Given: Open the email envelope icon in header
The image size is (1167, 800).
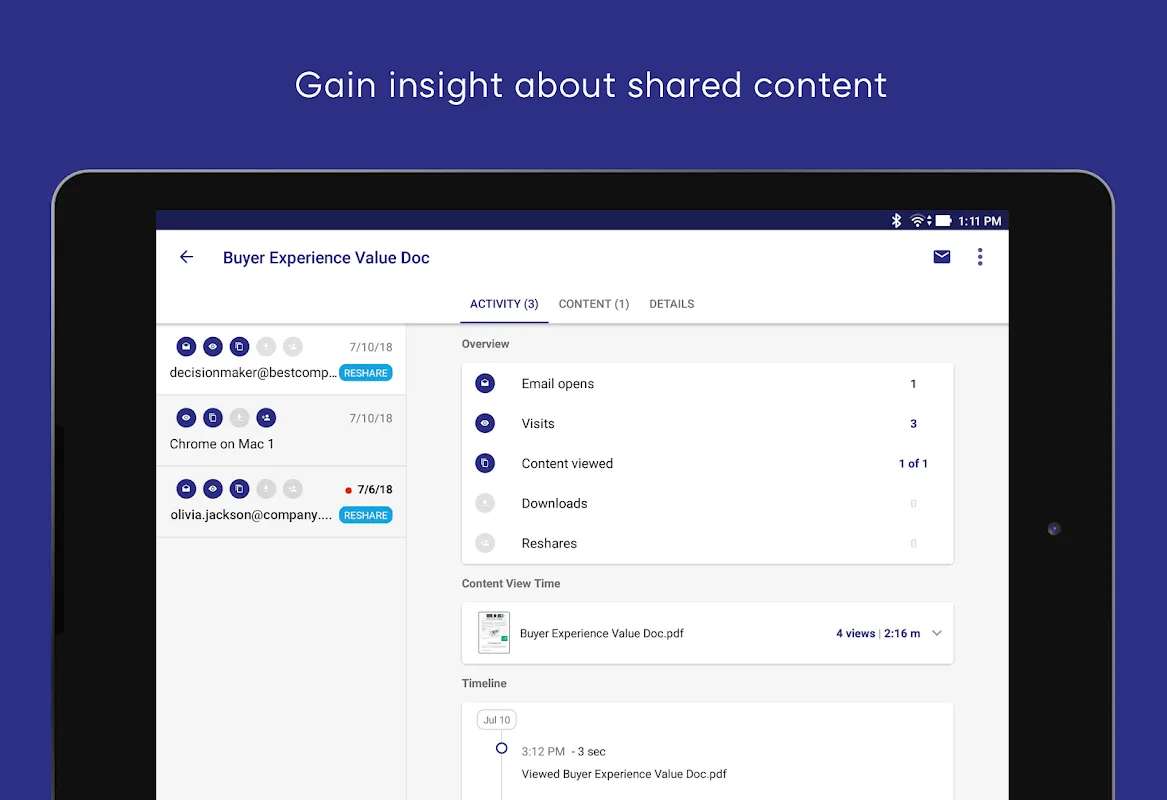Looking at the screenshot, I should click(x=941, y=257).
